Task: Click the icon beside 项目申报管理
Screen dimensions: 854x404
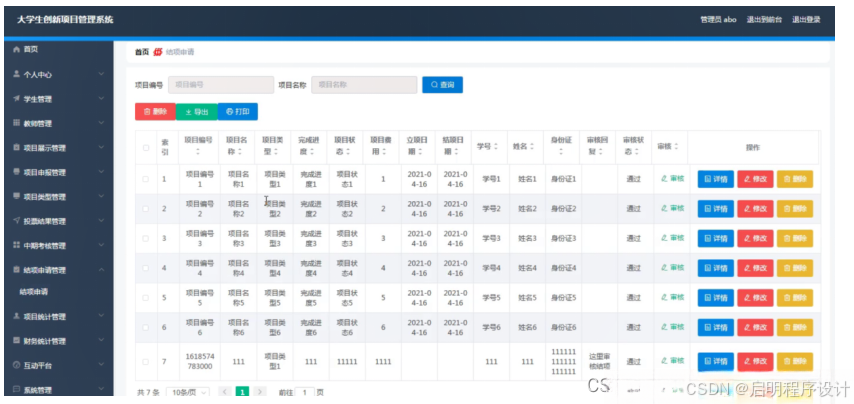Action: coord(16,172)
